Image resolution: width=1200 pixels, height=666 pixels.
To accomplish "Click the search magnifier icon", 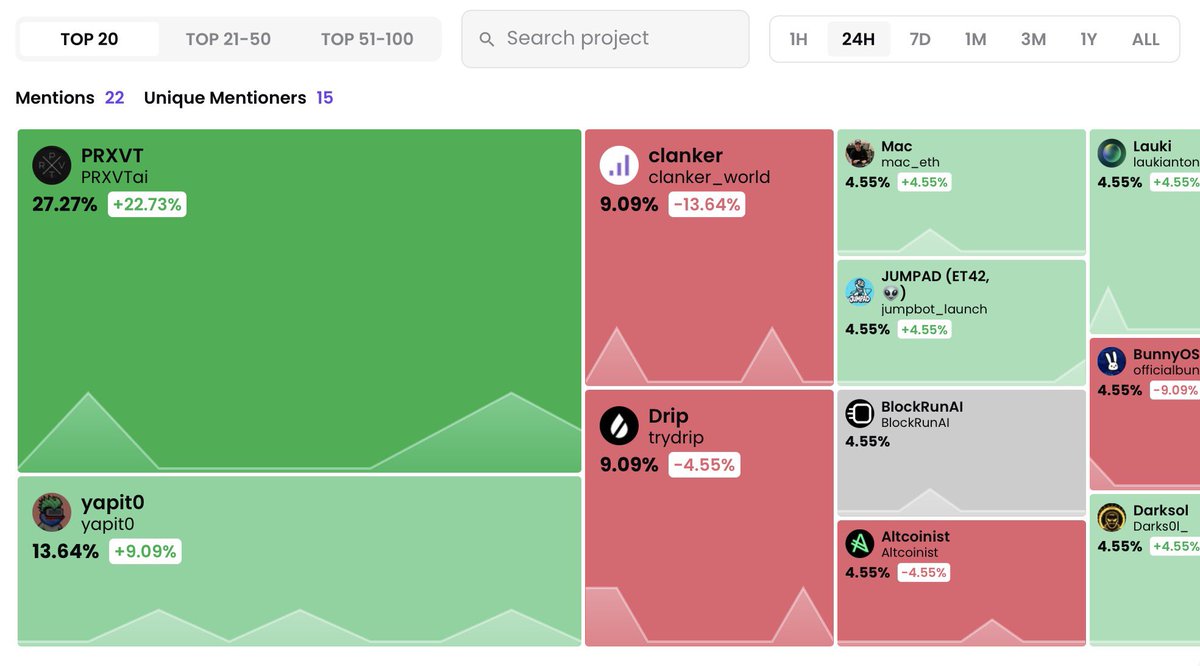I will (487, 39).
